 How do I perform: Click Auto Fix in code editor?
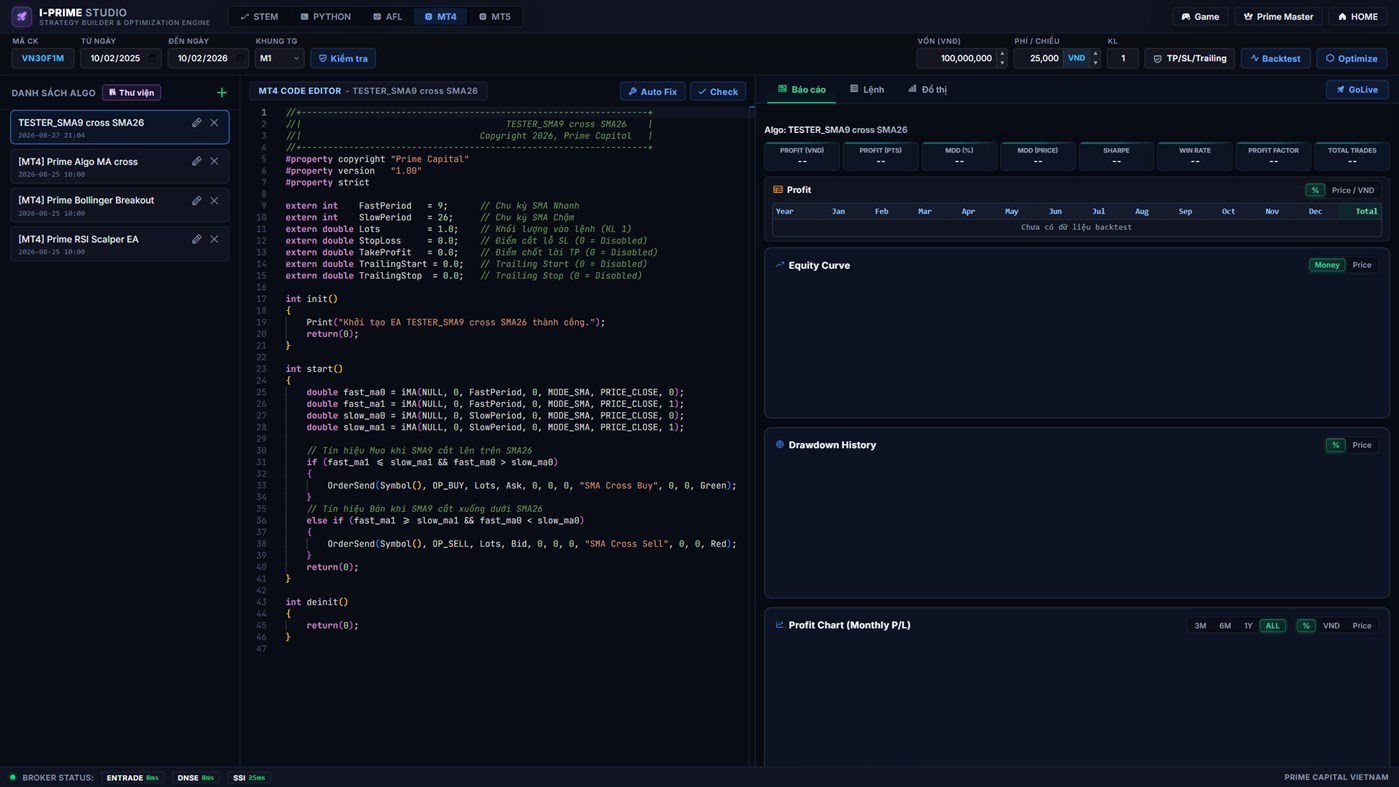(x=652, y=91)
